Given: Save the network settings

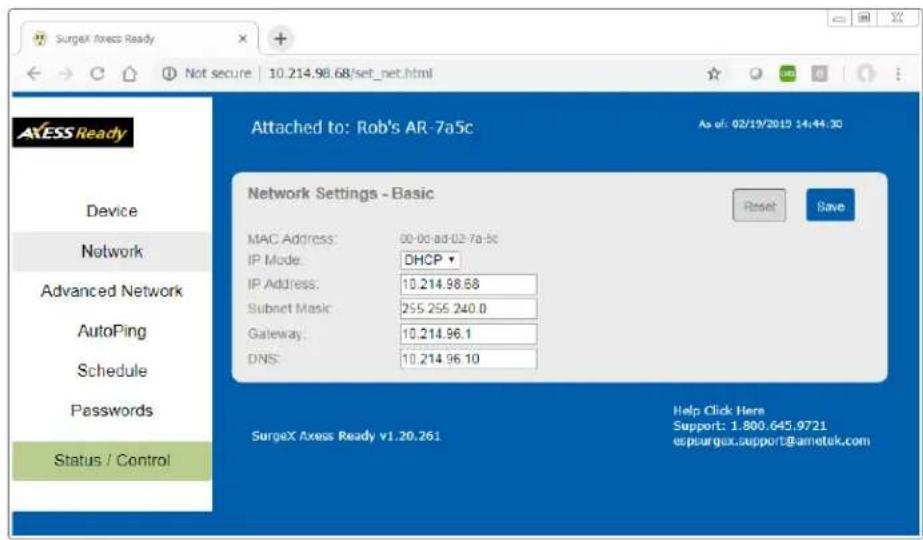Looking at the screenshot, I should click(830, 206).
